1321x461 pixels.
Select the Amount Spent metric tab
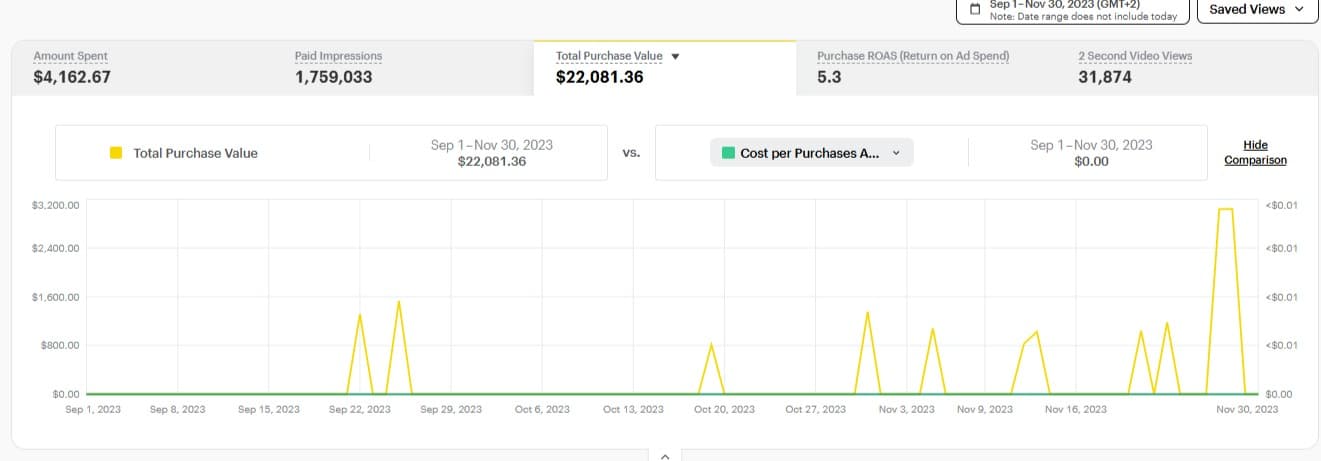(x=71, y=67)
